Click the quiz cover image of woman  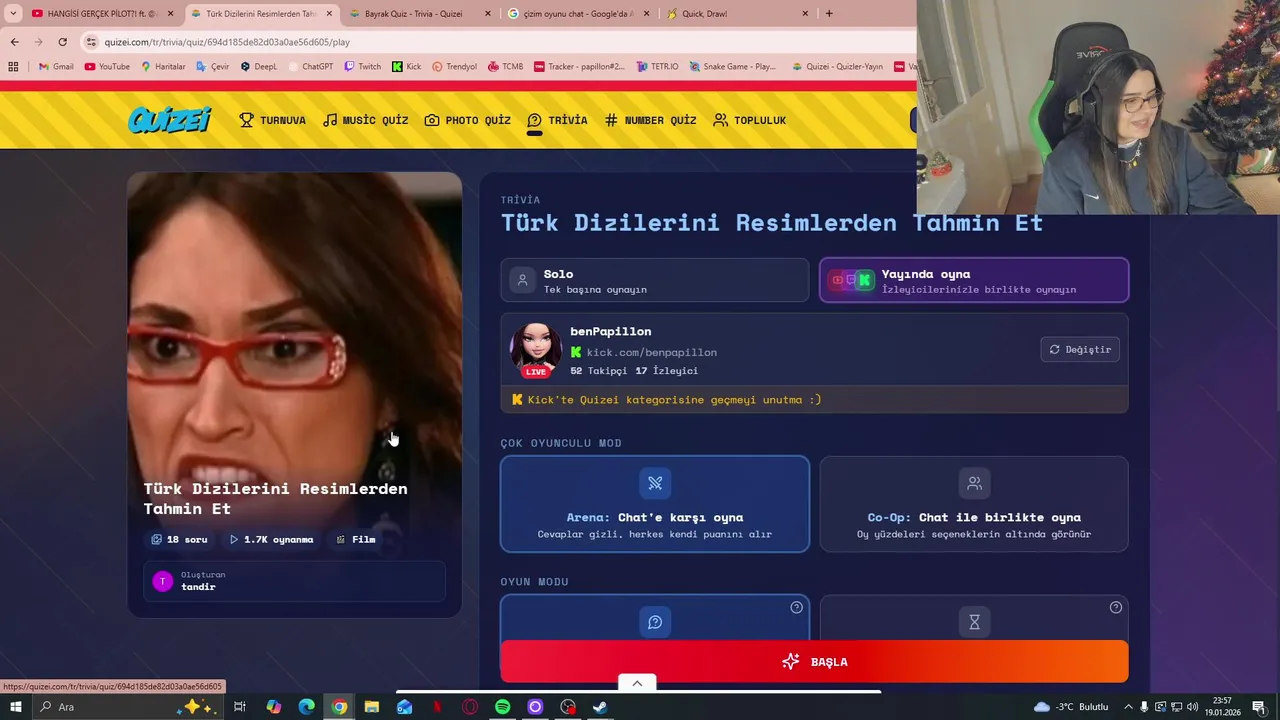coord(295,330)
